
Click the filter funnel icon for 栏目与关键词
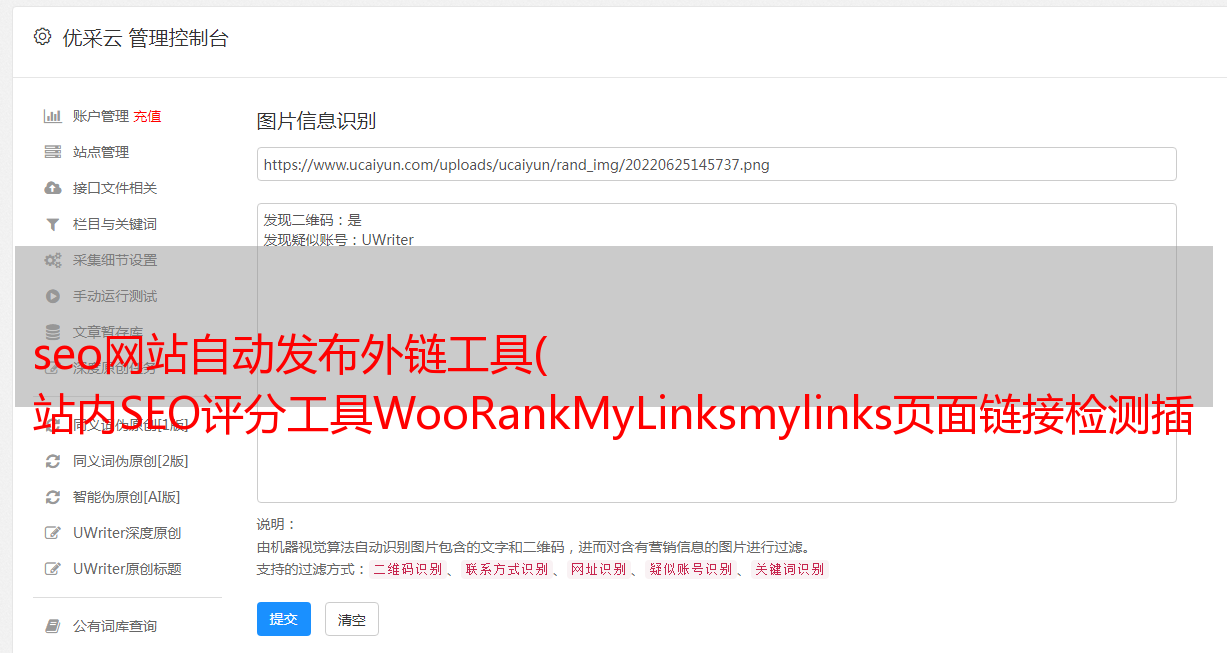click(53, 224)
